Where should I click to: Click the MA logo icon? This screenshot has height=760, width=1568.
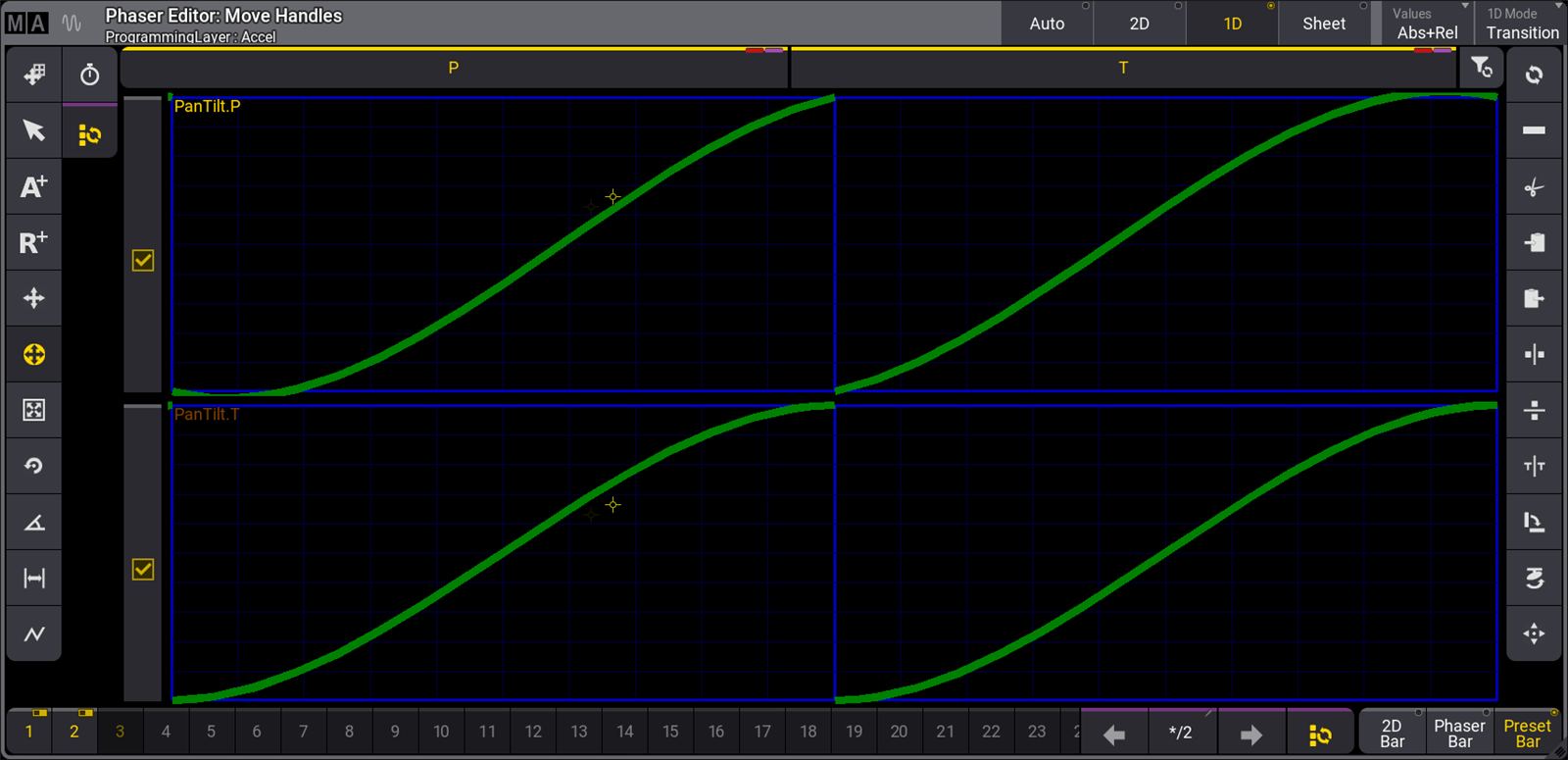tap(26, 23)
